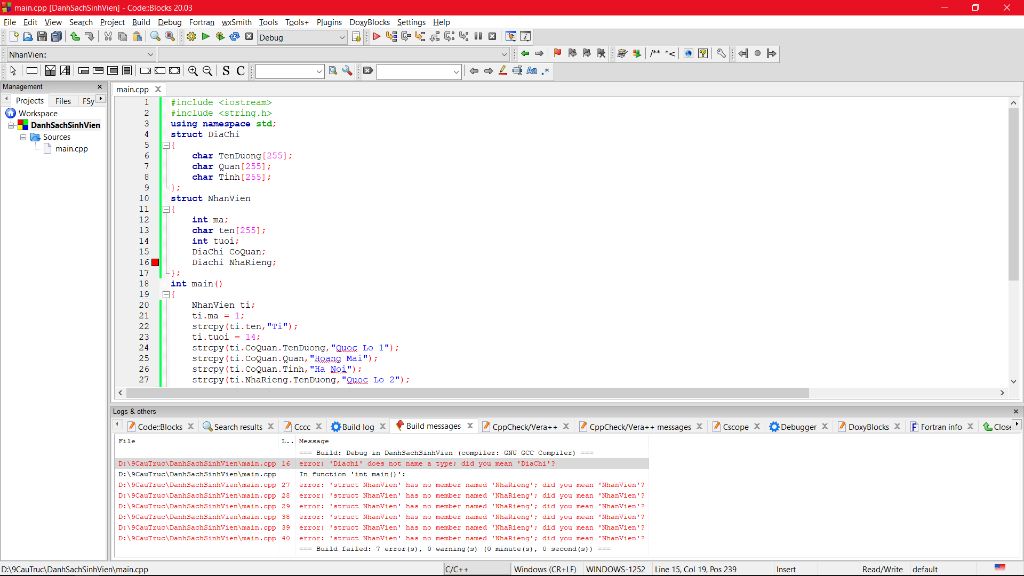This screenshot has height=576, width=1024.
Task: Open the File menu
Action: [10, 22]
